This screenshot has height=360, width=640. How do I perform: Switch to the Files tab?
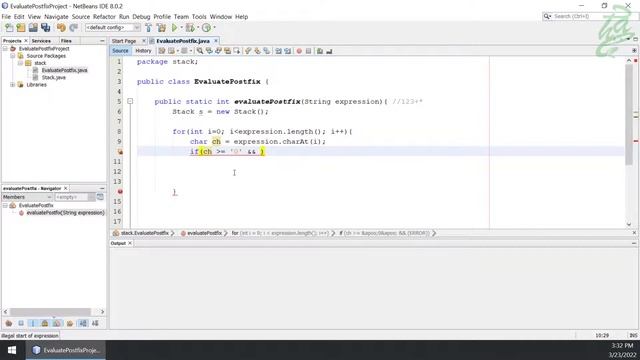66,41
